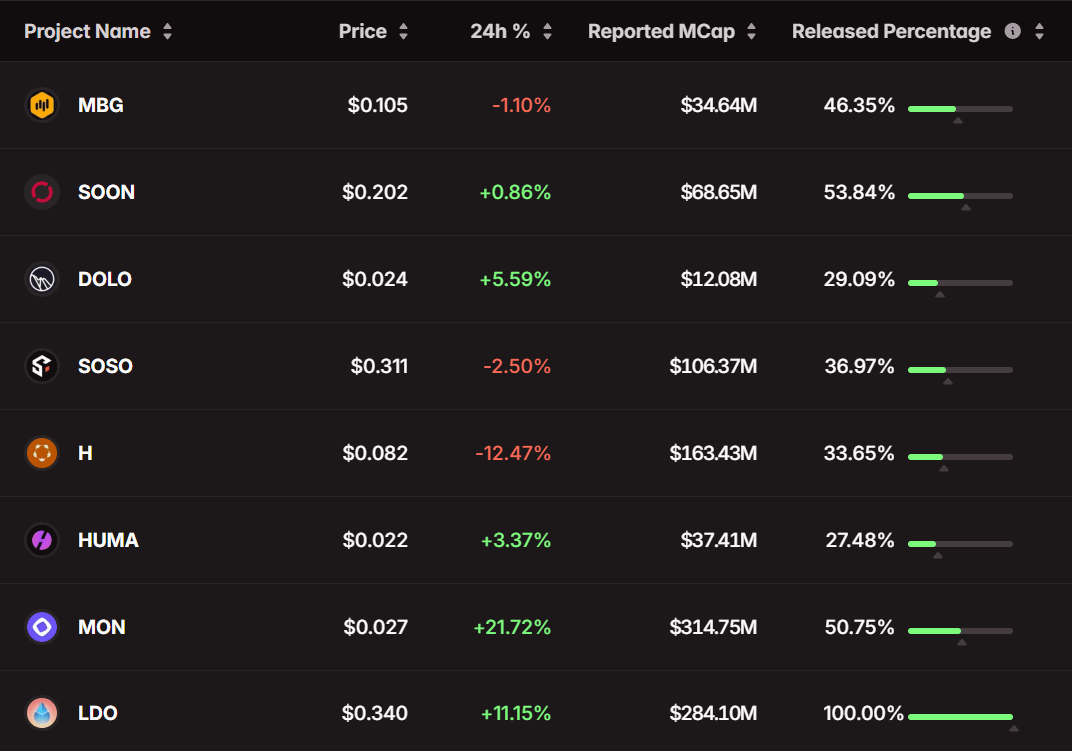Select H price $0.082

tap(375, 453)
